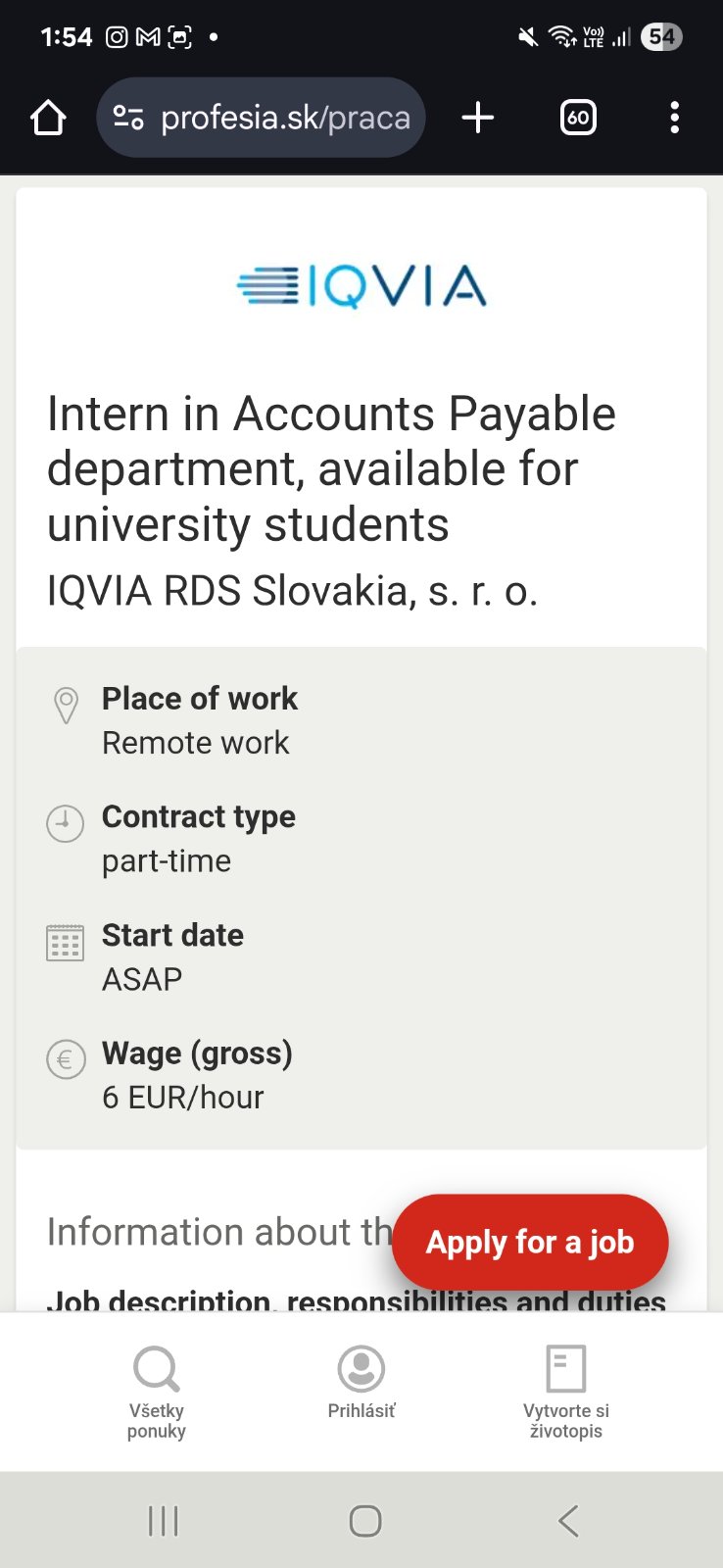723x1568 pixels.
Task: Open the Prihlásiť login tab
Action: point(361,1382)
